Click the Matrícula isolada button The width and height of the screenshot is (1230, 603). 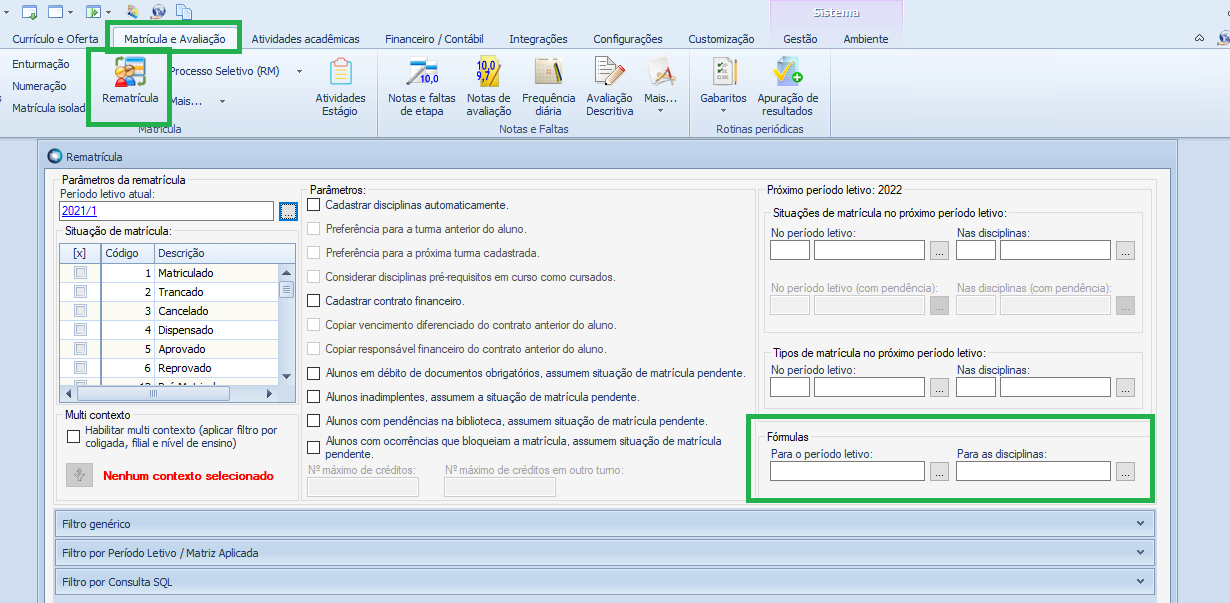click(47, 108)
